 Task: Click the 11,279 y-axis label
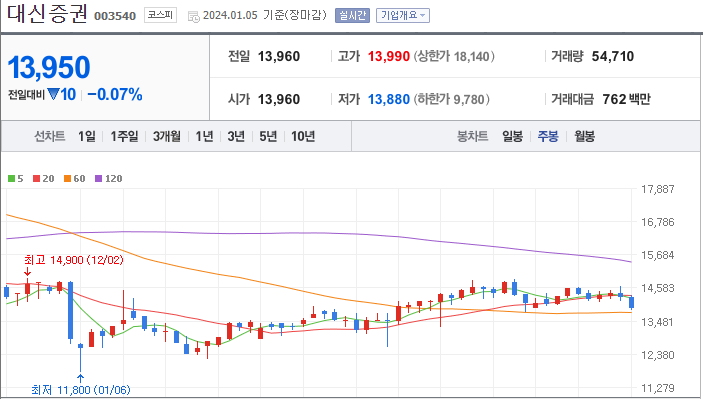[x=657, y=388]
